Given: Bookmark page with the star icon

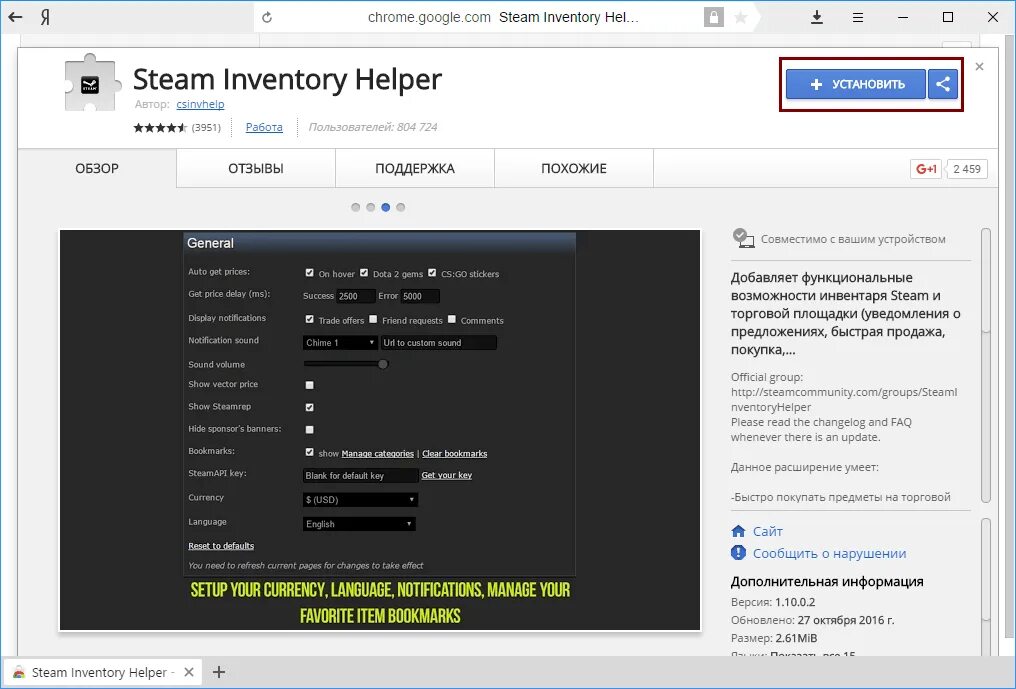Looking at the screenshot, I should click(740, 18).
